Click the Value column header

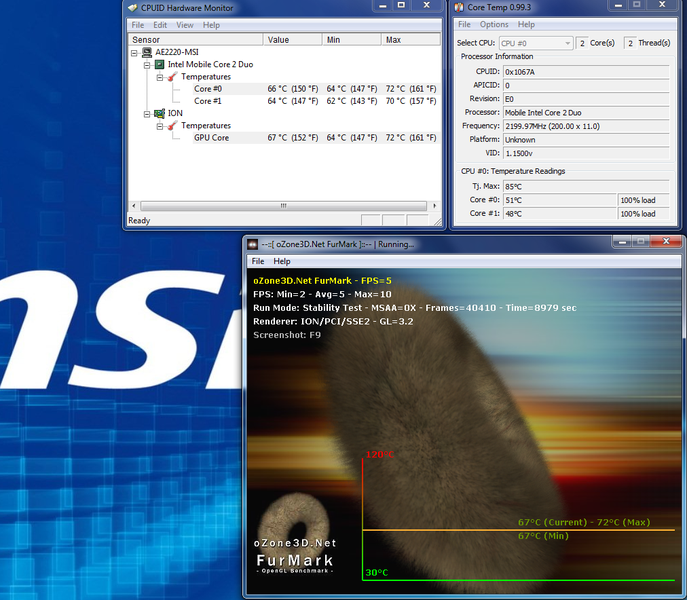click(x=293, y=39)
